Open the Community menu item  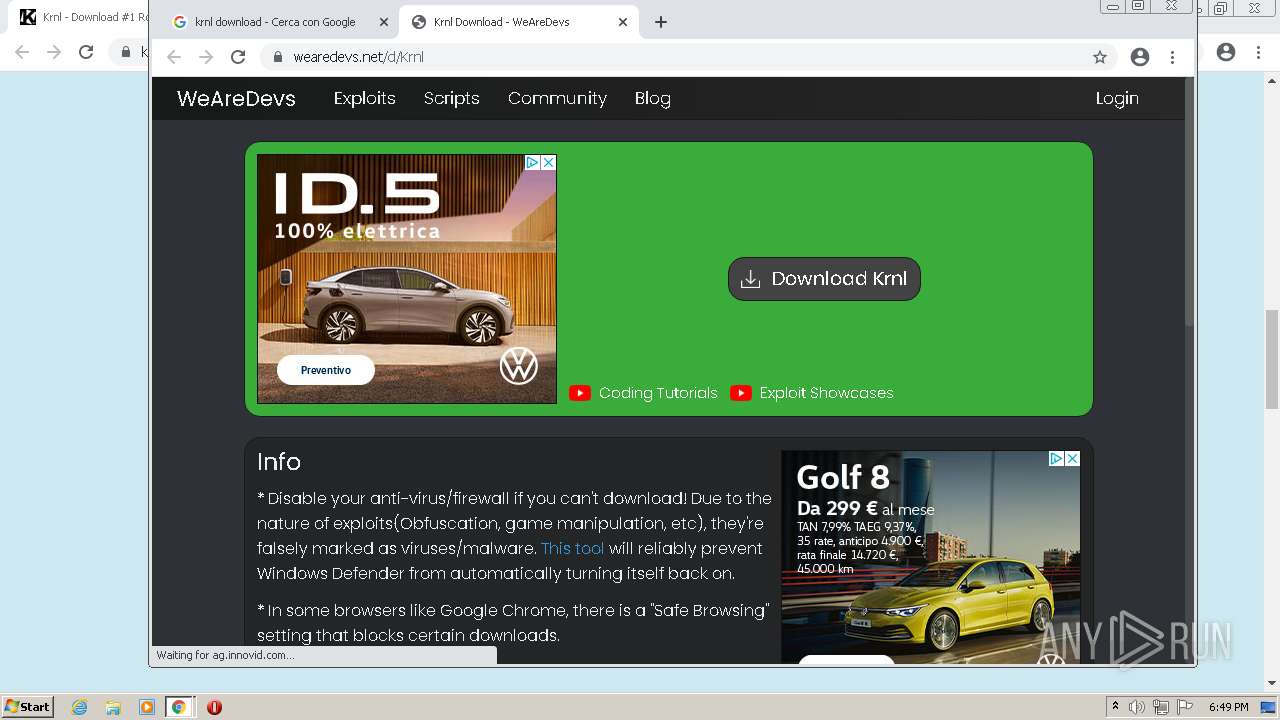[x=557, y=98]
